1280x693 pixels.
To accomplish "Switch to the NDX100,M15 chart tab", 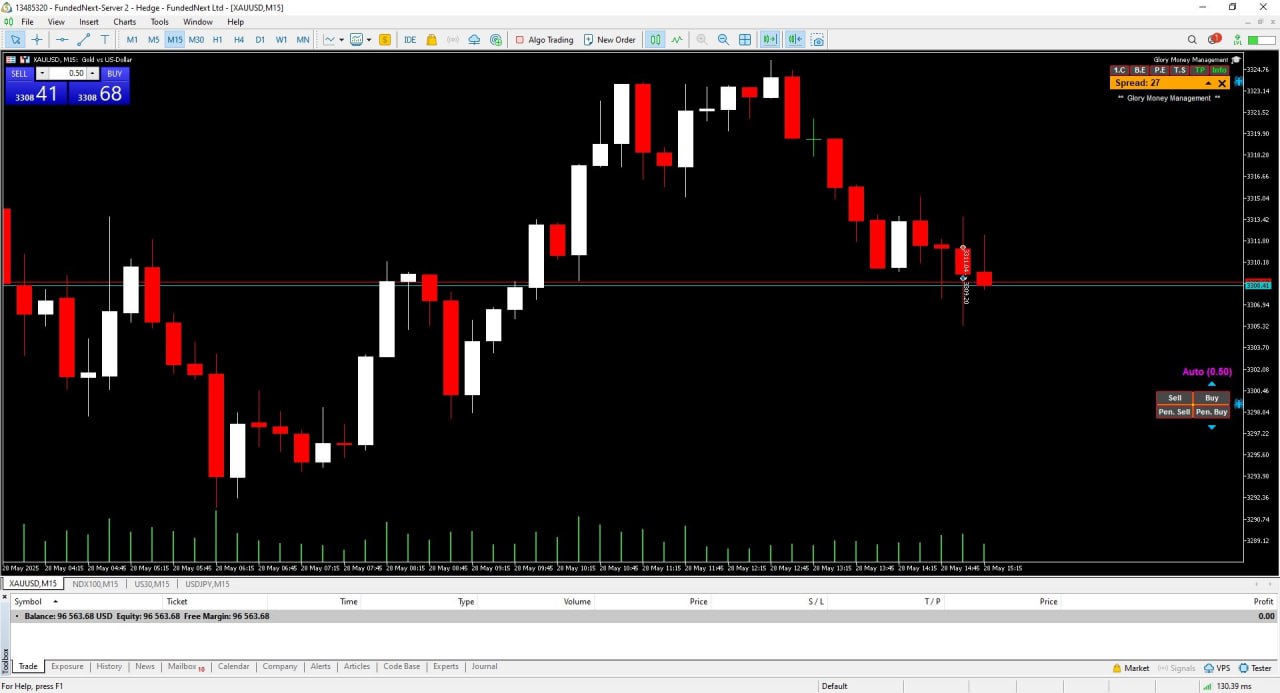I will pos(95,584).
